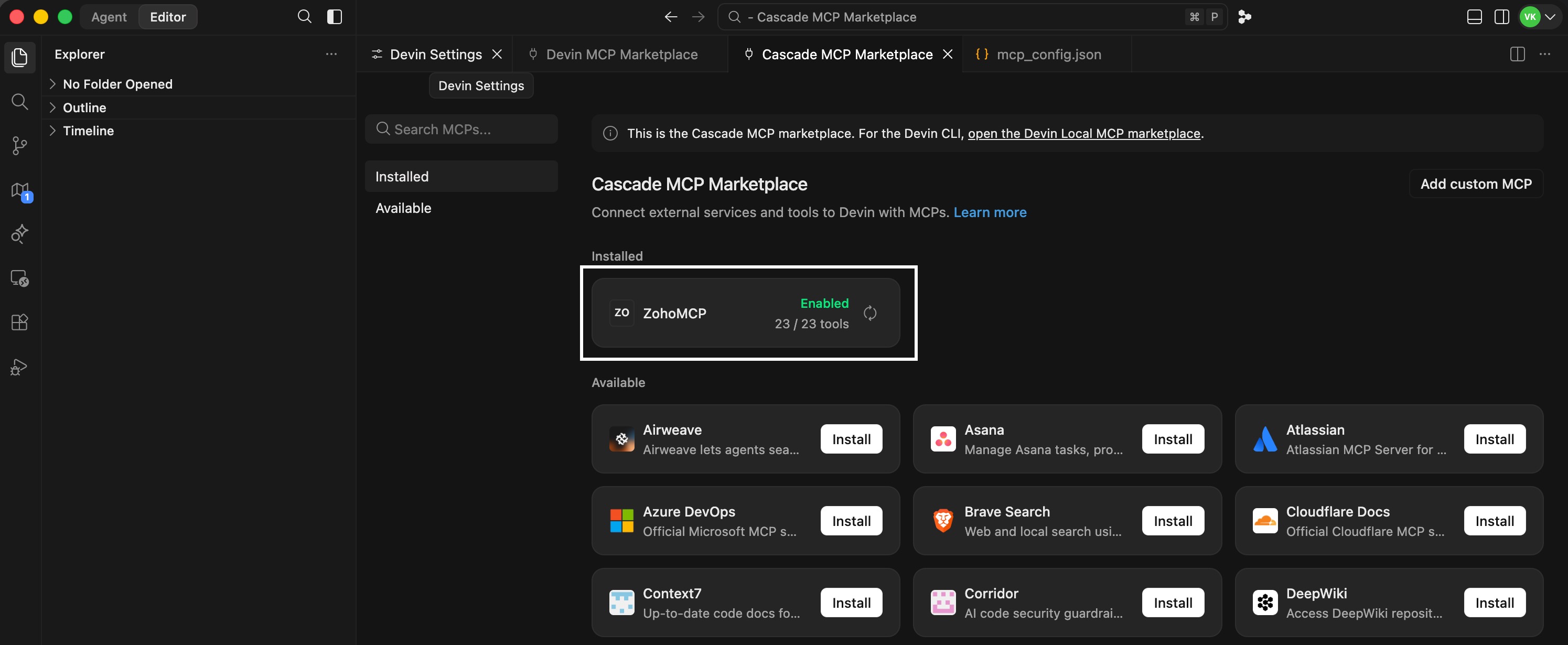Go forward with the right arrow

click(698, 17)
